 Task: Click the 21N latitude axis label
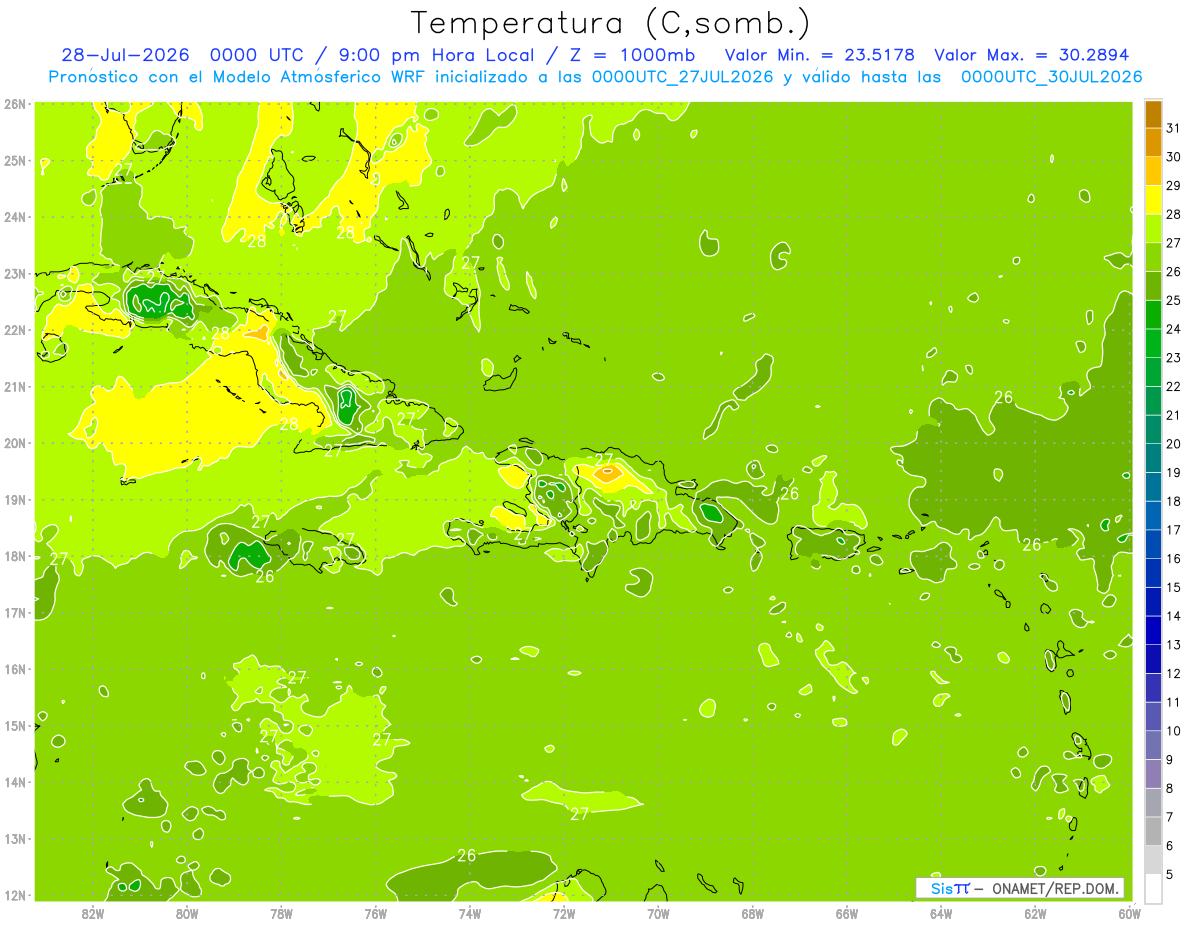(x=14, y=386)
